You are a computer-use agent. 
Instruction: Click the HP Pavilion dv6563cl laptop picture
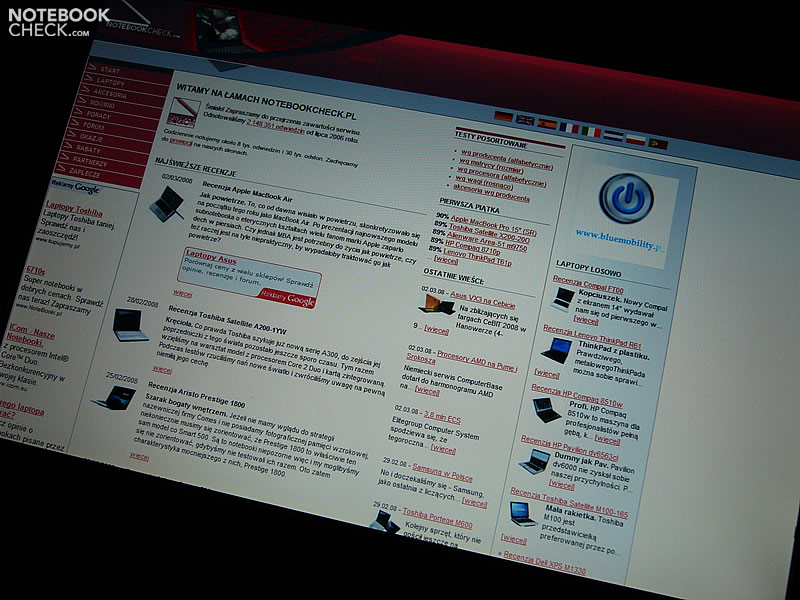tap(535, 462)
